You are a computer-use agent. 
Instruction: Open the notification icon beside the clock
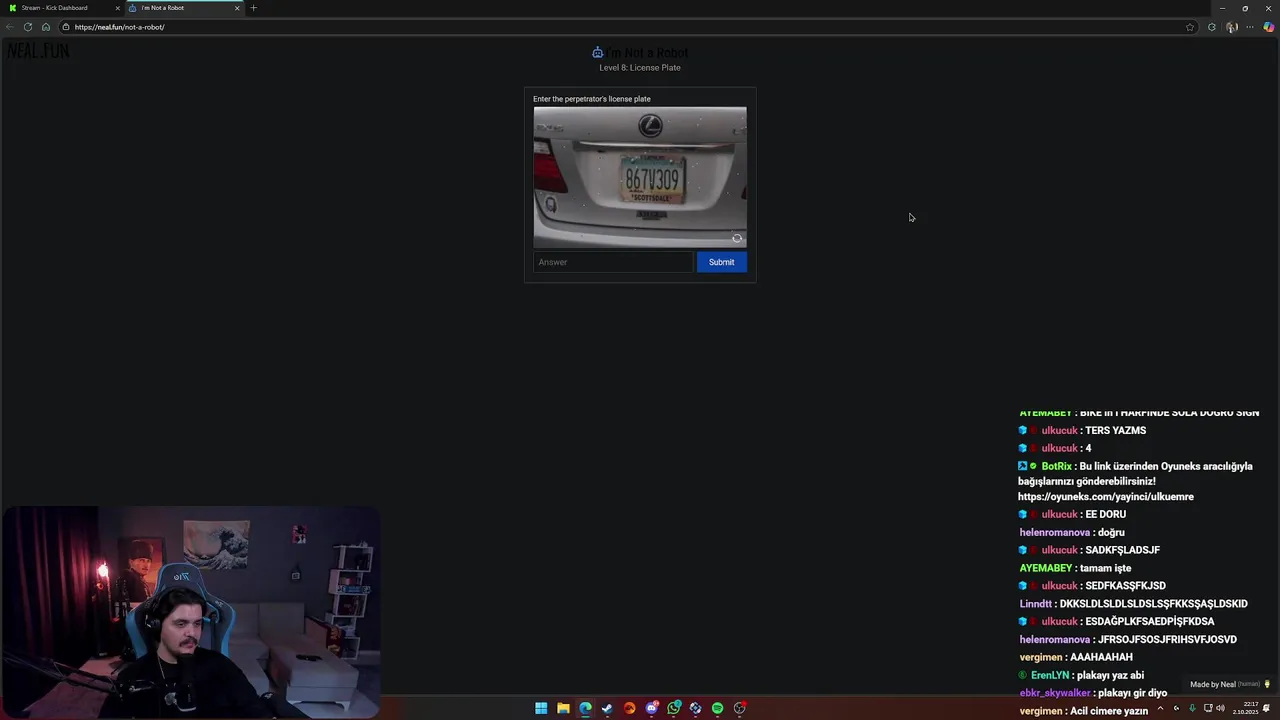pyautogui.click(x=1267, y=708)
